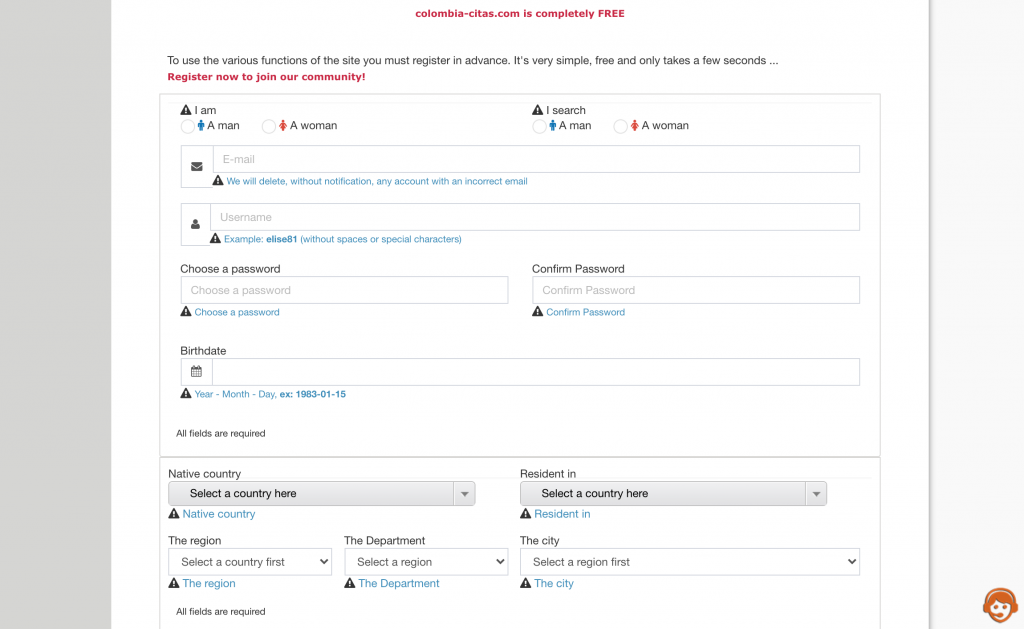Screen dimensions: 1024x629
Task: Focus the Birthdate input field
Action: 536,372
